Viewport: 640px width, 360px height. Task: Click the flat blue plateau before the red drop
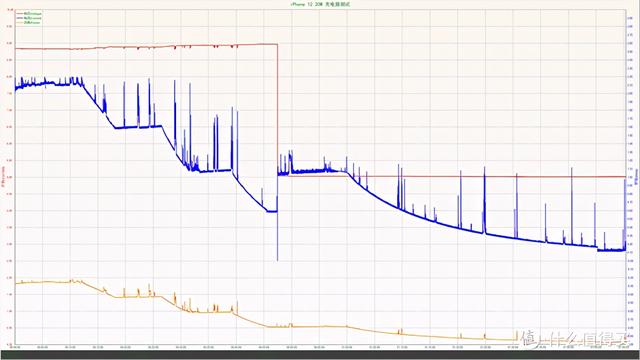click(x=272, y=211)
